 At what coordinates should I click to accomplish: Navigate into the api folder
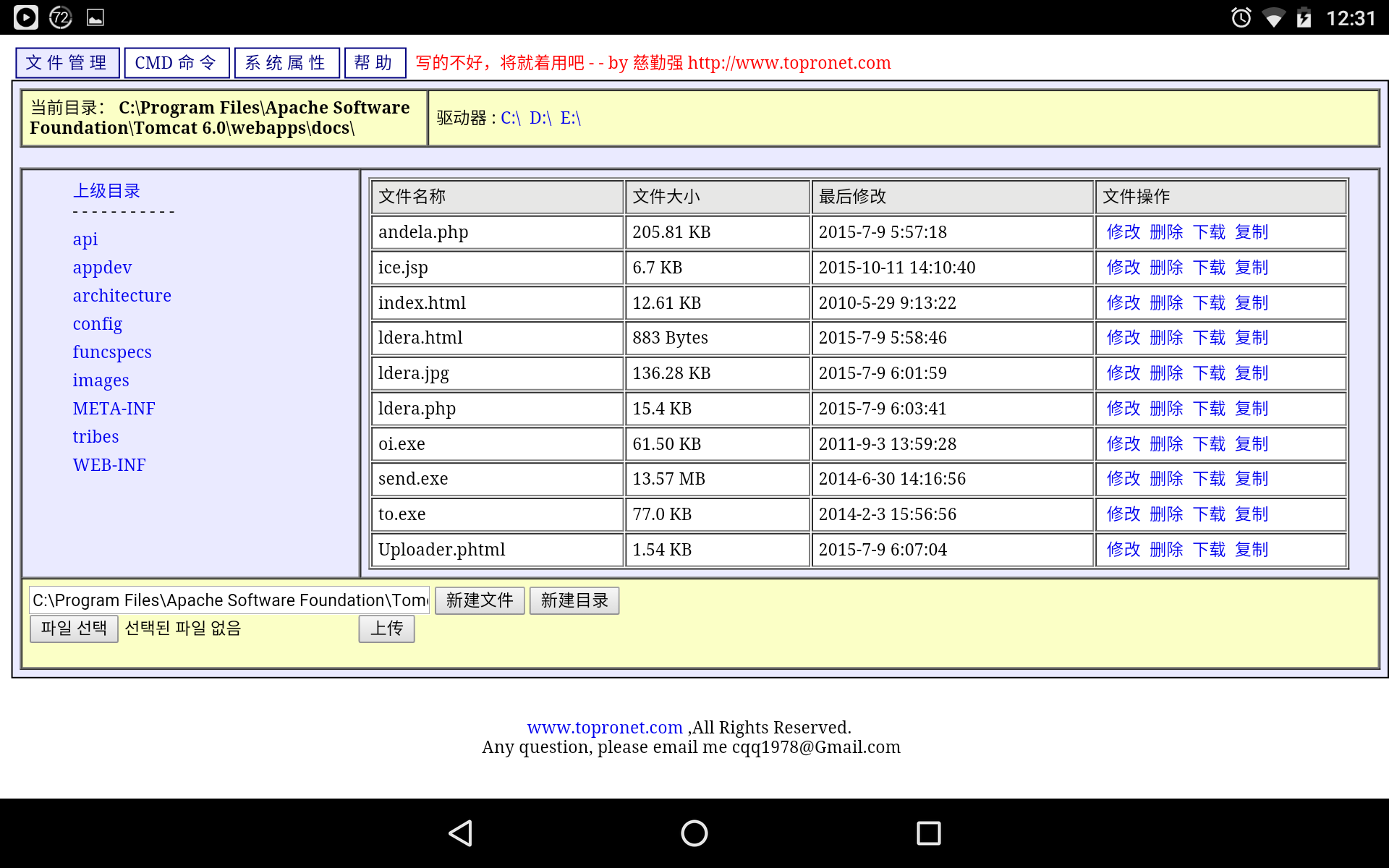pyautogui.click(x=85, y=239)
